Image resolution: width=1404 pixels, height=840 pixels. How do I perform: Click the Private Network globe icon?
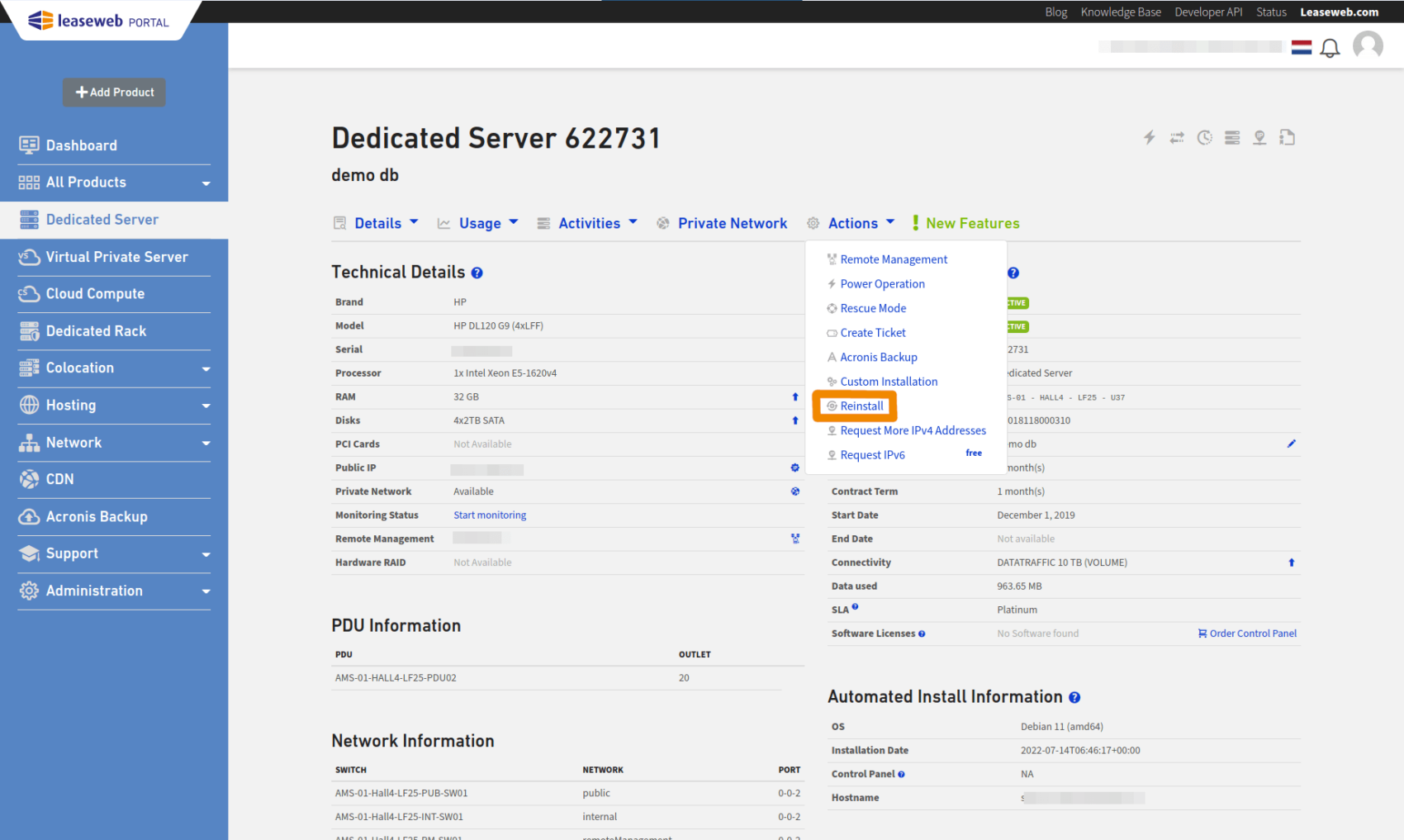coord(794,491)
